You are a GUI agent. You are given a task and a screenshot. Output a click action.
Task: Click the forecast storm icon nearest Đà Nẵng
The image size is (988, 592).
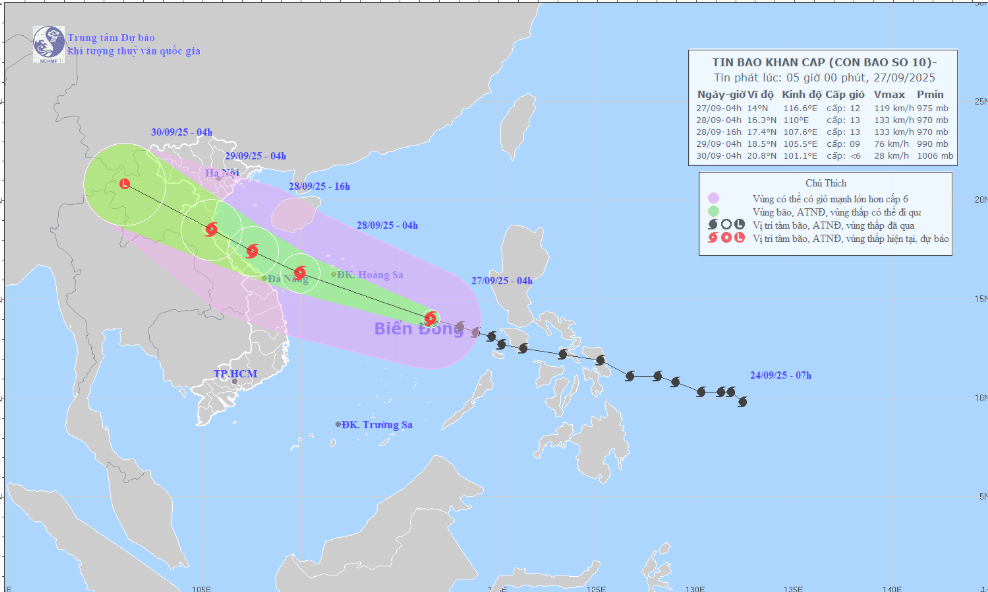pos(252,251)
